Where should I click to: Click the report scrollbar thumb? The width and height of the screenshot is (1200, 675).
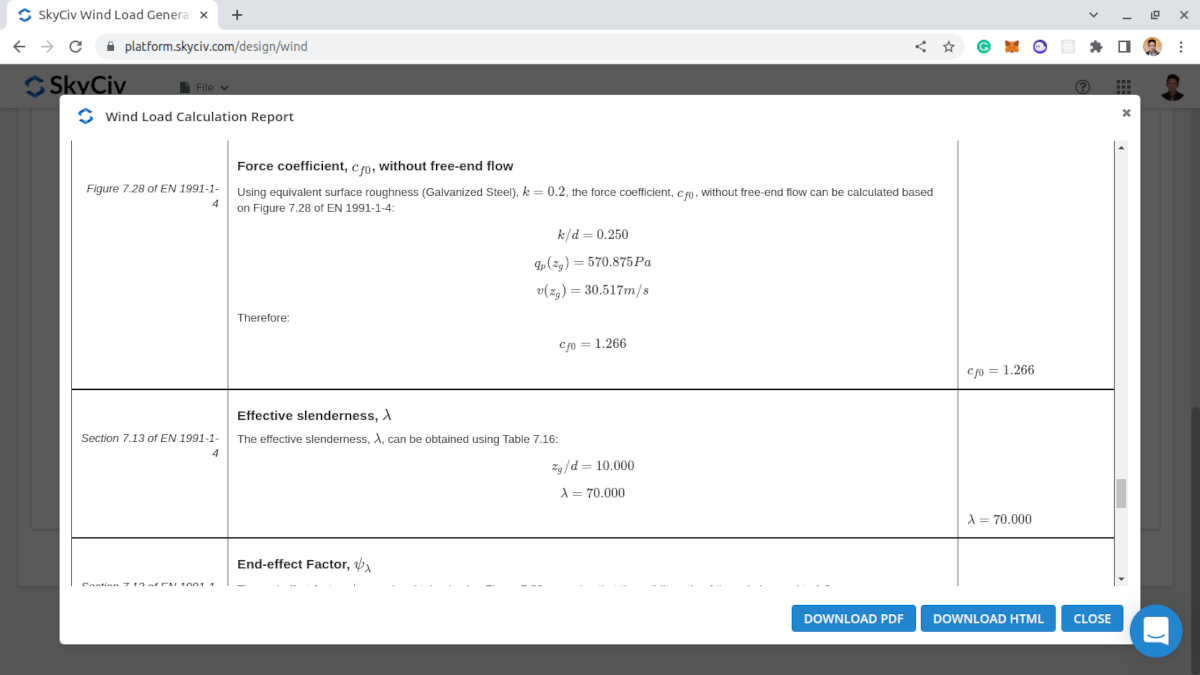[1121, 493]
